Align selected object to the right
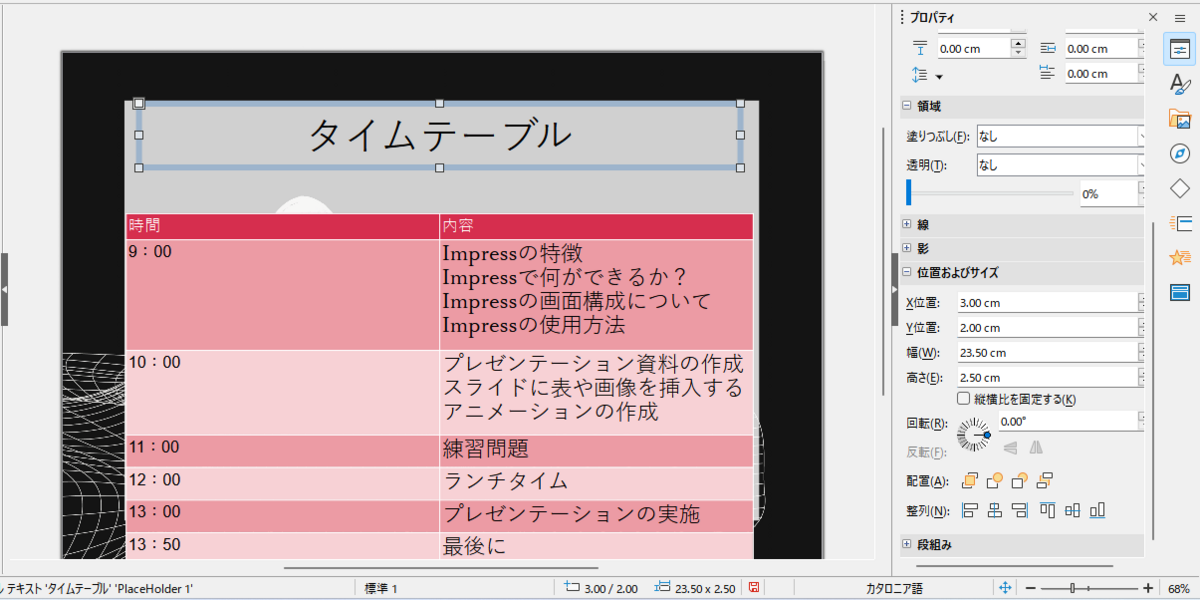The height and width of the screenshot is (600, 1200). coord(1020,511)
